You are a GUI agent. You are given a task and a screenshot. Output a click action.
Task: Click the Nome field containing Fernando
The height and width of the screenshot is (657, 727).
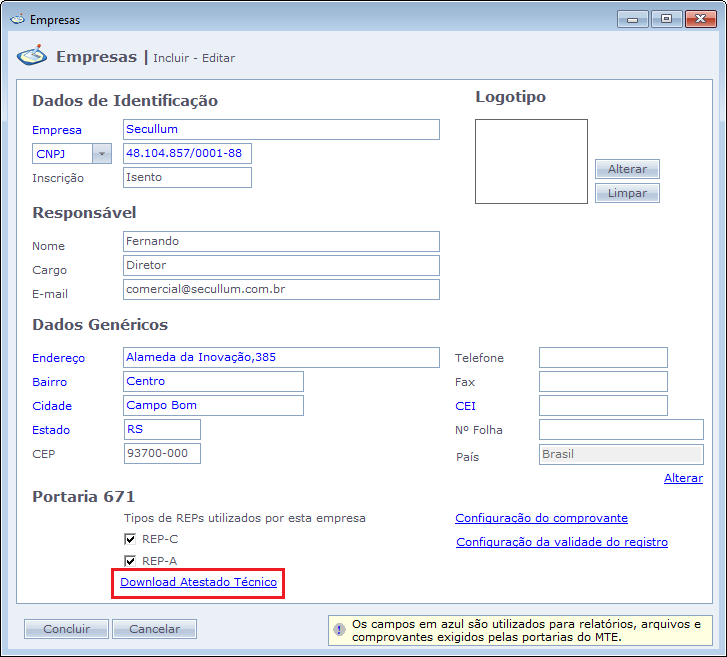click(x=281, y=242)
